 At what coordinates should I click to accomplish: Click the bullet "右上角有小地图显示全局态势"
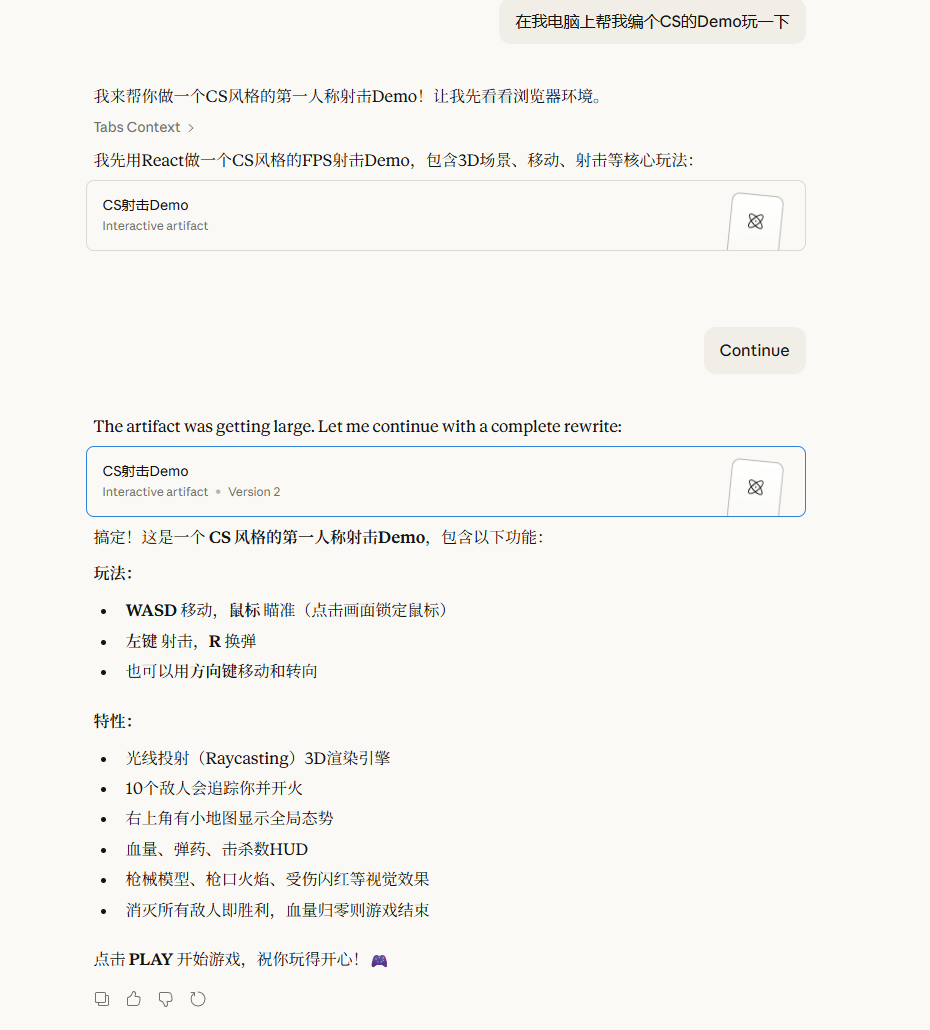229,818
